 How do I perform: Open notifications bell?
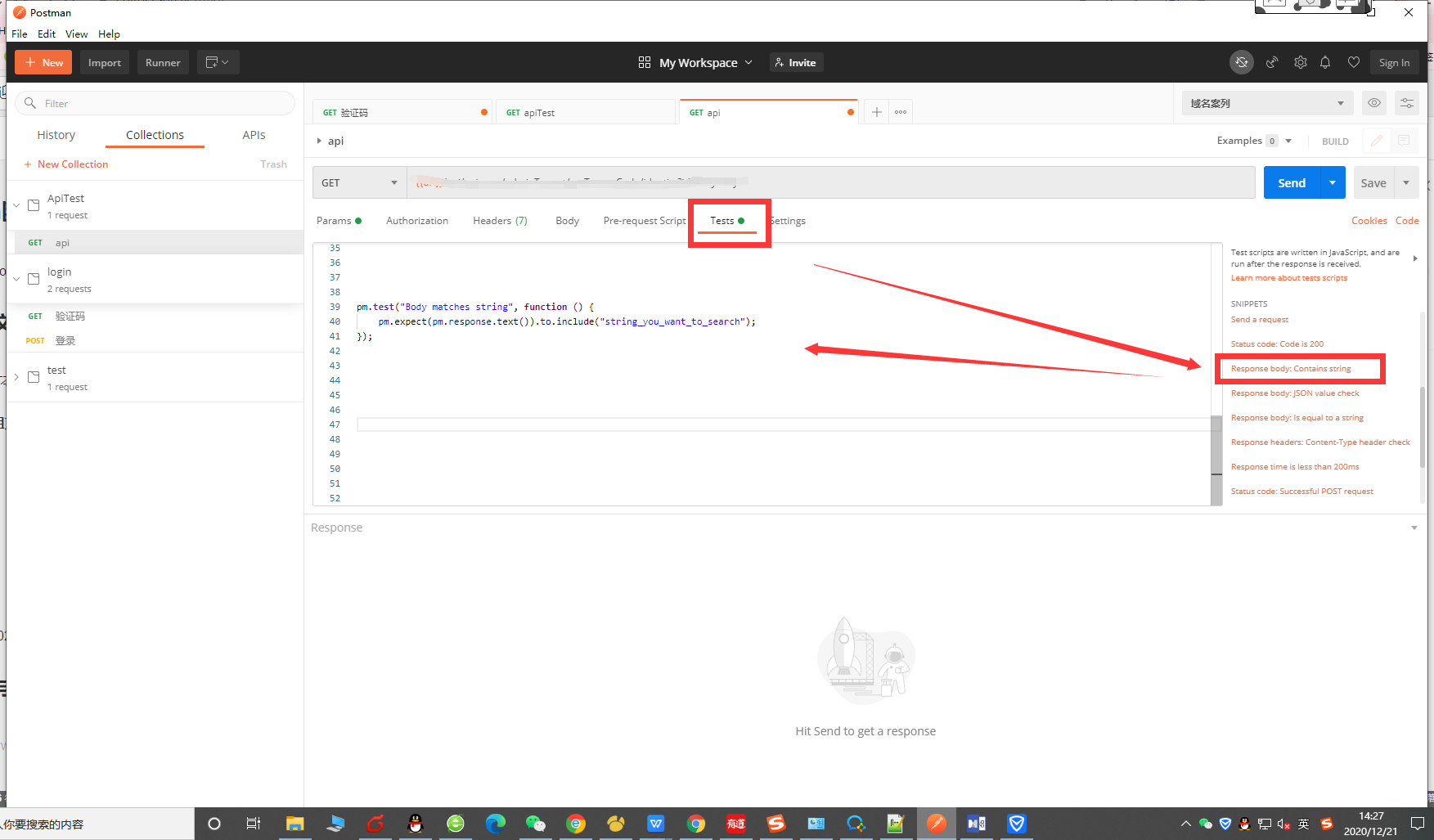[x=1325, y=62]
